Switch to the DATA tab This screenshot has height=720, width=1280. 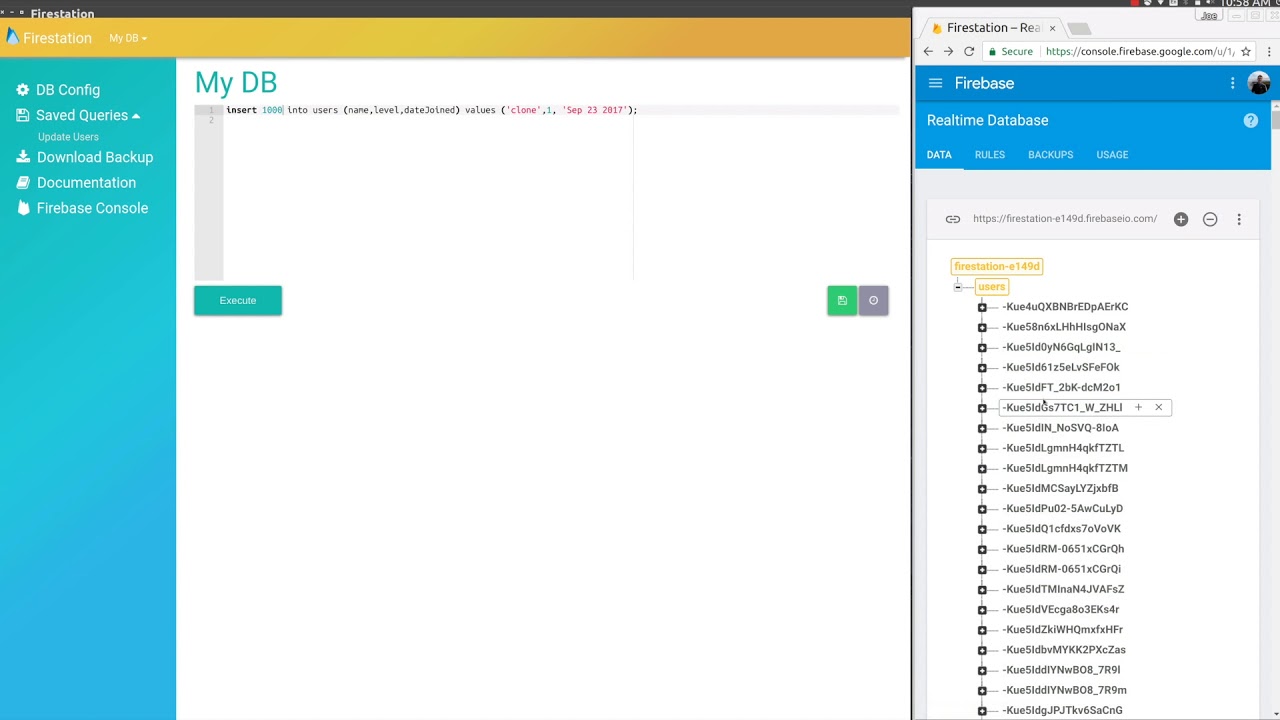tap(939, 155)
